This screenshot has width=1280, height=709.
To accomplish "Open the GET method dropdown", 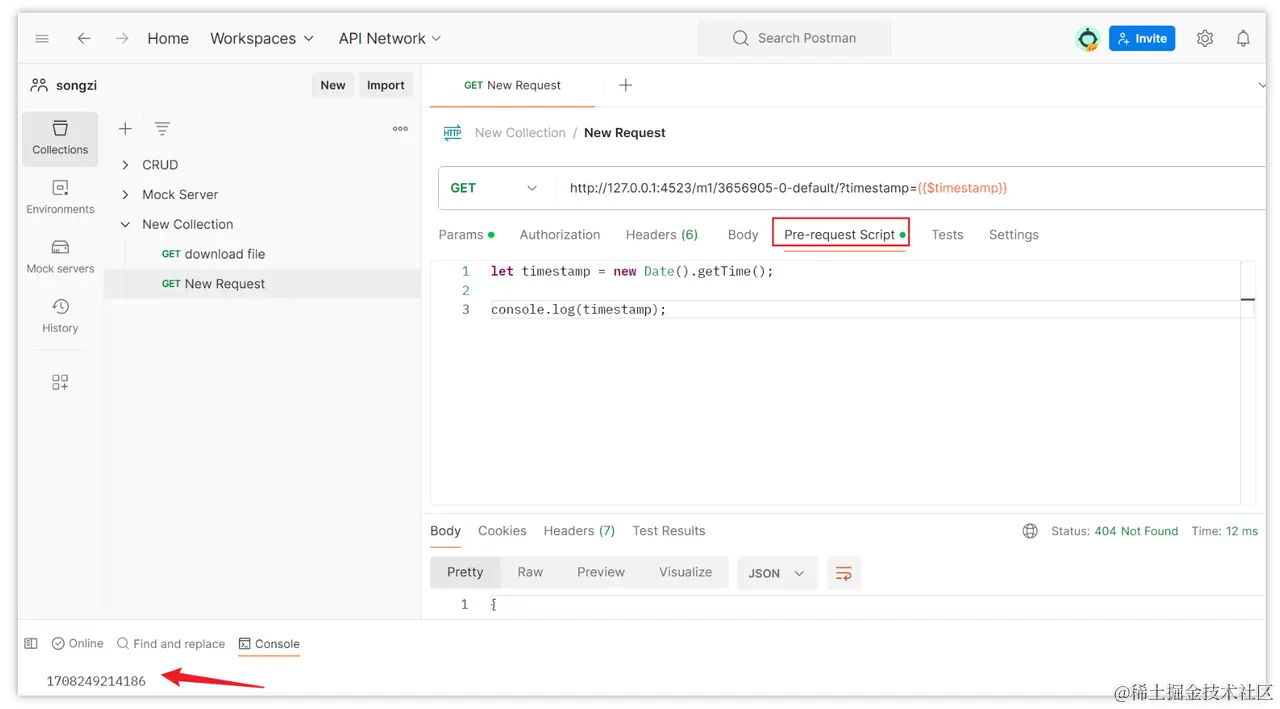I will pos(496,188).
